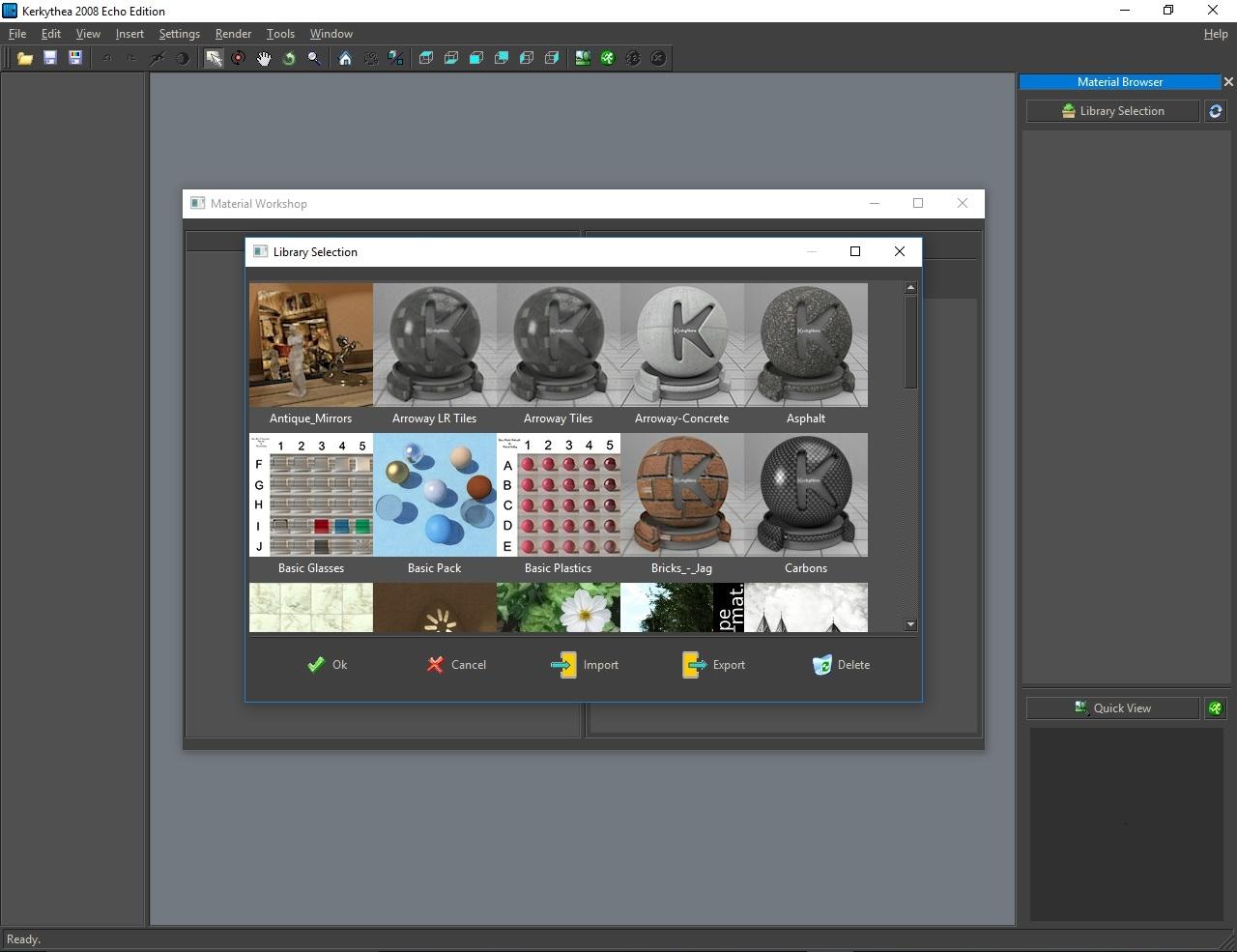Maximize the Material Workshop window

[918, 203]
